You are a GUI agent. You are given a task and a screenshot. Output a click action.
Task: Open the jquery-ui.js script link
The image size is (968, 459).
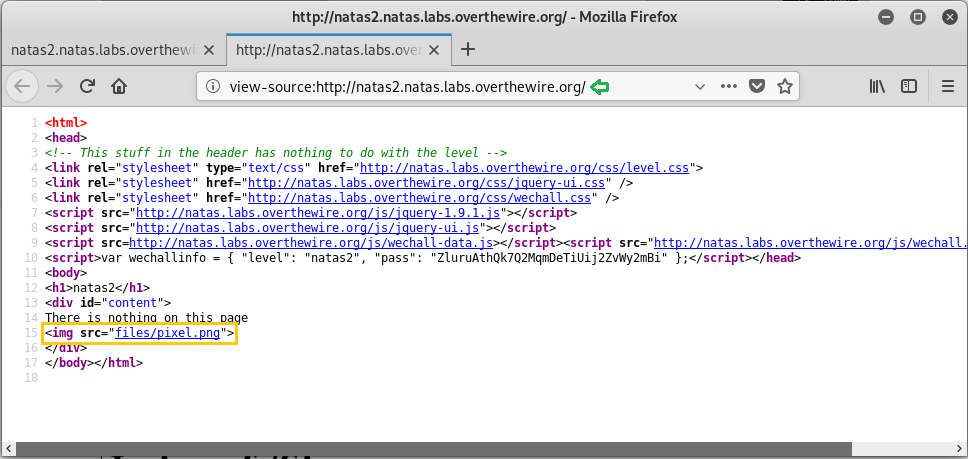[308, 228]
